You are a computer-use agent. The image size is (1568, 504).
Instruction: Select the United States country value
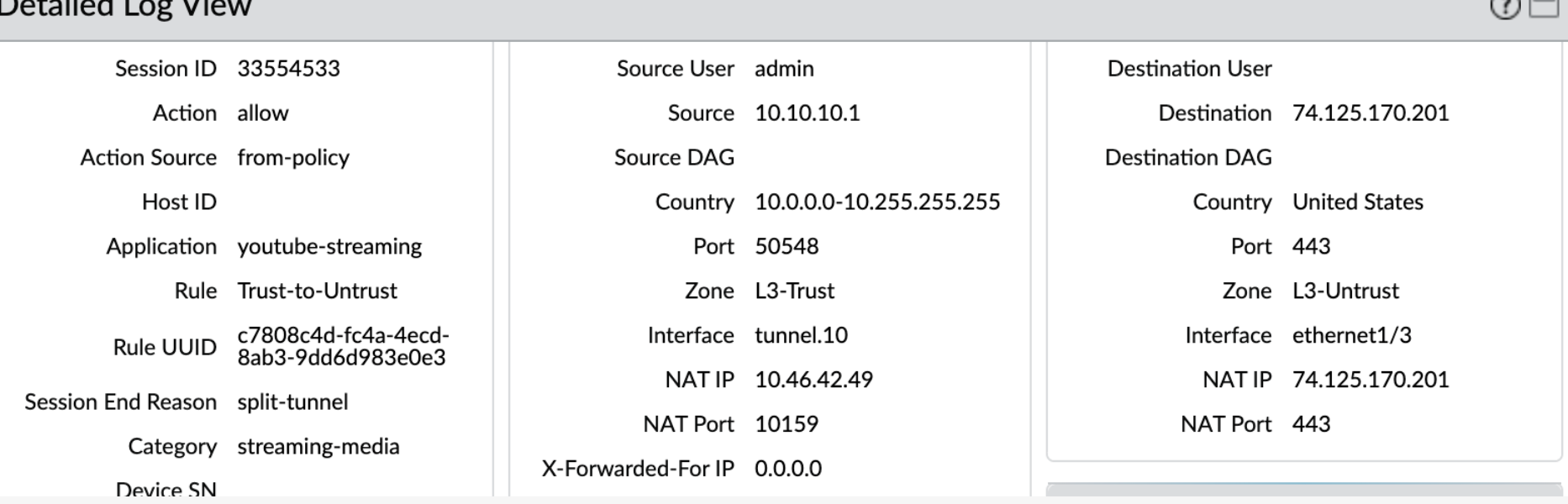[x=1357, y=202]
